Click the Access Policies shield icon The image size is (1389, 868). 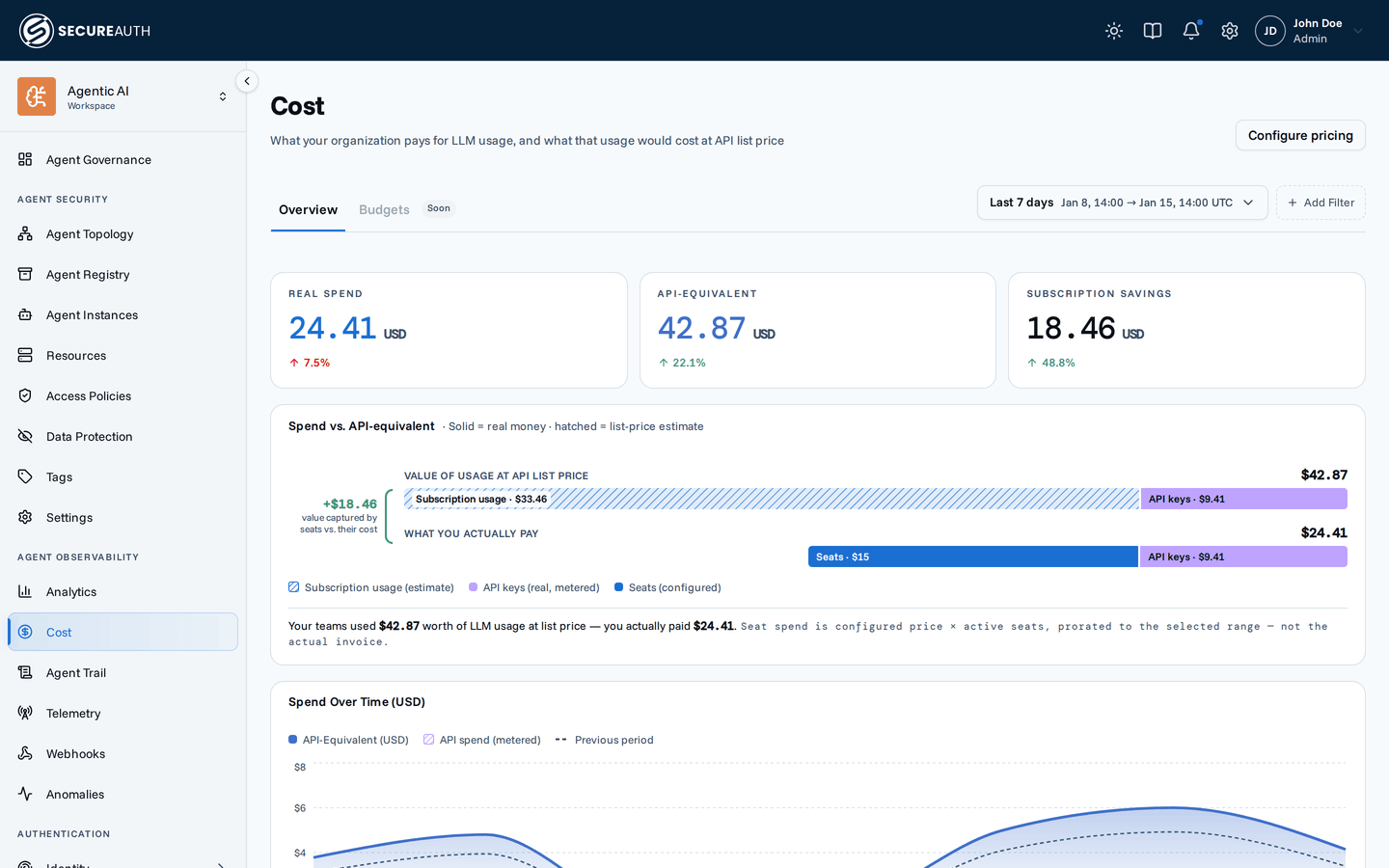tap(25, 395)
